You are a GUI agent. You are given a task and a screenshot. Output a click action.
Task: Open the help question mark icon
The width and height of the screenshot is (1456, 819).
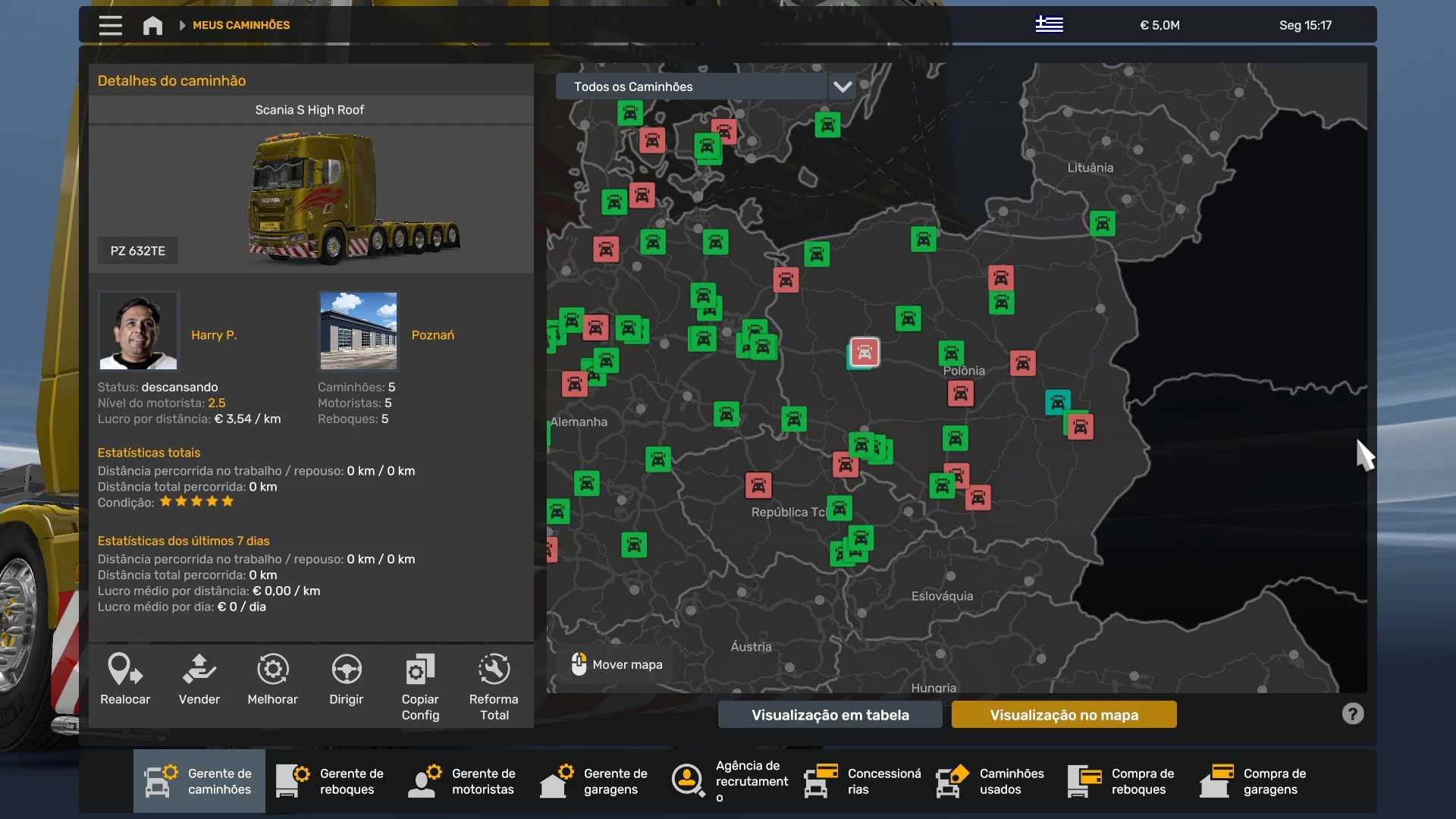pos(1352,714)
